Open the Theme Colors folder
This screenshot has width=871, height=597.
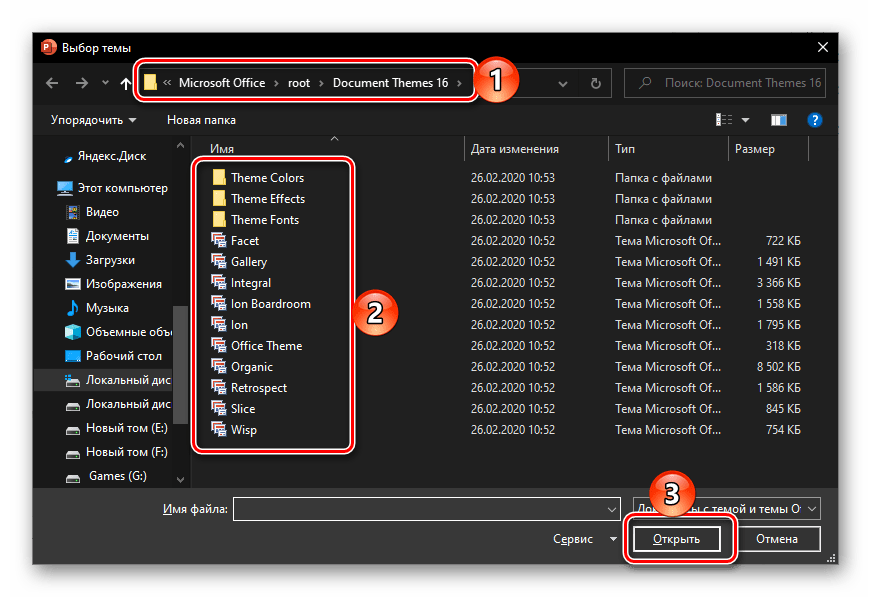click(x=267, y=178)
